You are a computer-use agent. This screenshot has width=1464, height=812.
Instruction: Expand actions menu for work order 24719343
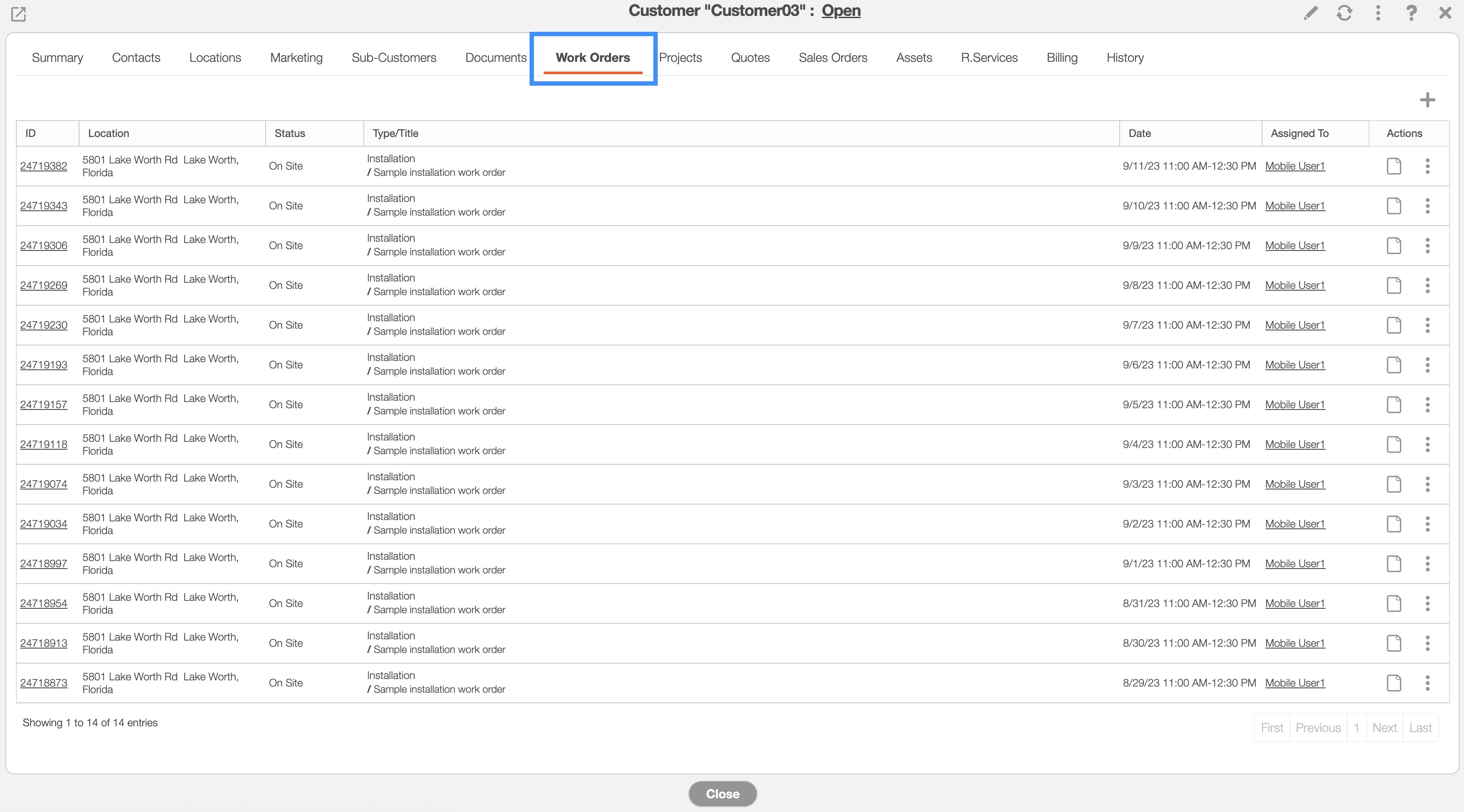[x=1427, y=205]
